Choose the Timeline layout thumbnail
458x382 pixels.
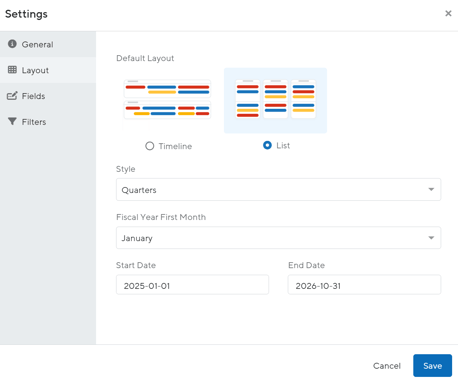click(x=167, y=100)
